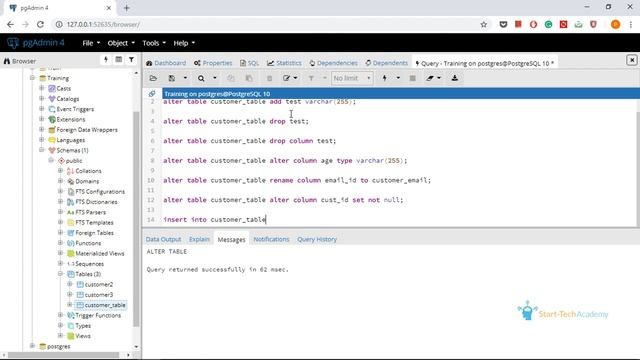Click the Delete trash icon
640x360 pixels.
pyautogui.click(x=269, y=78)
